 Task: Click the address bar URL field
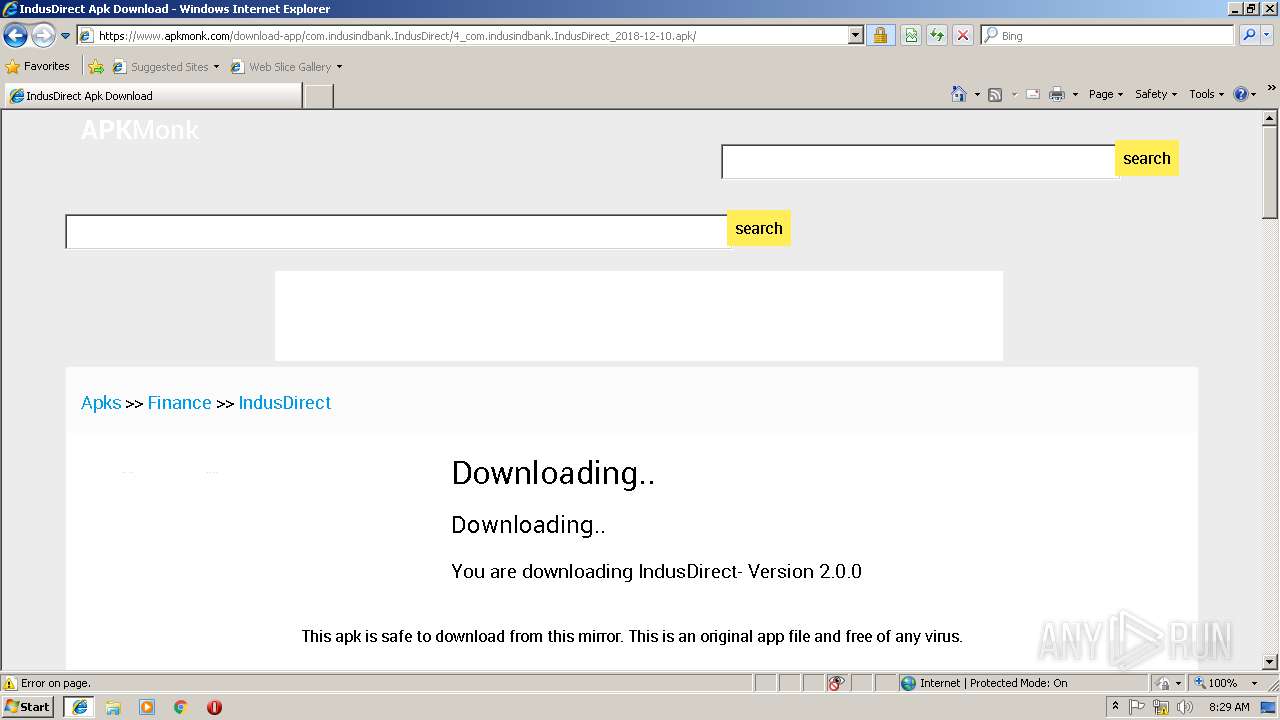tap(462, 36)
